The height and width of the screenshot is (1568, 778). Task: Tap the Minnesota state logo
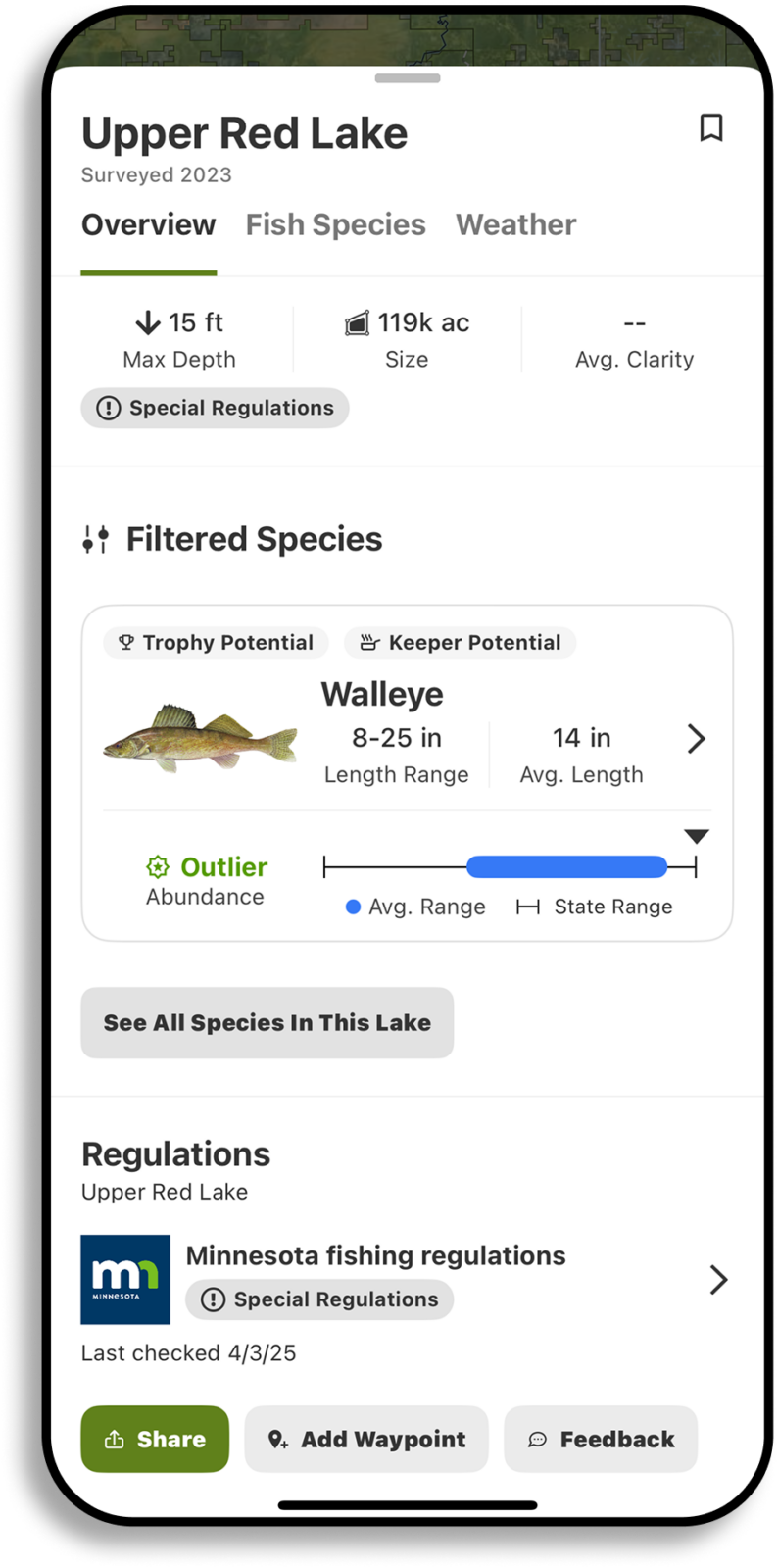(125, 1280)
